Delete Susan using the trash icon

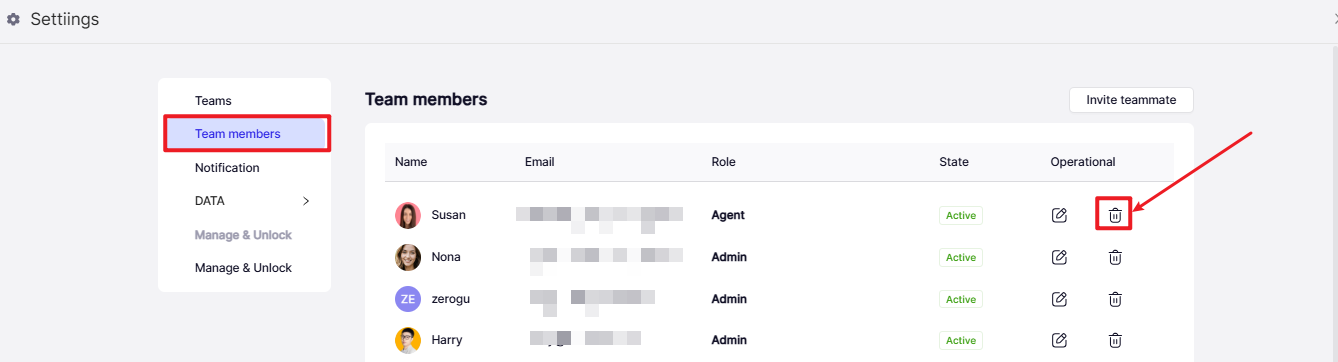[1115, 215]
